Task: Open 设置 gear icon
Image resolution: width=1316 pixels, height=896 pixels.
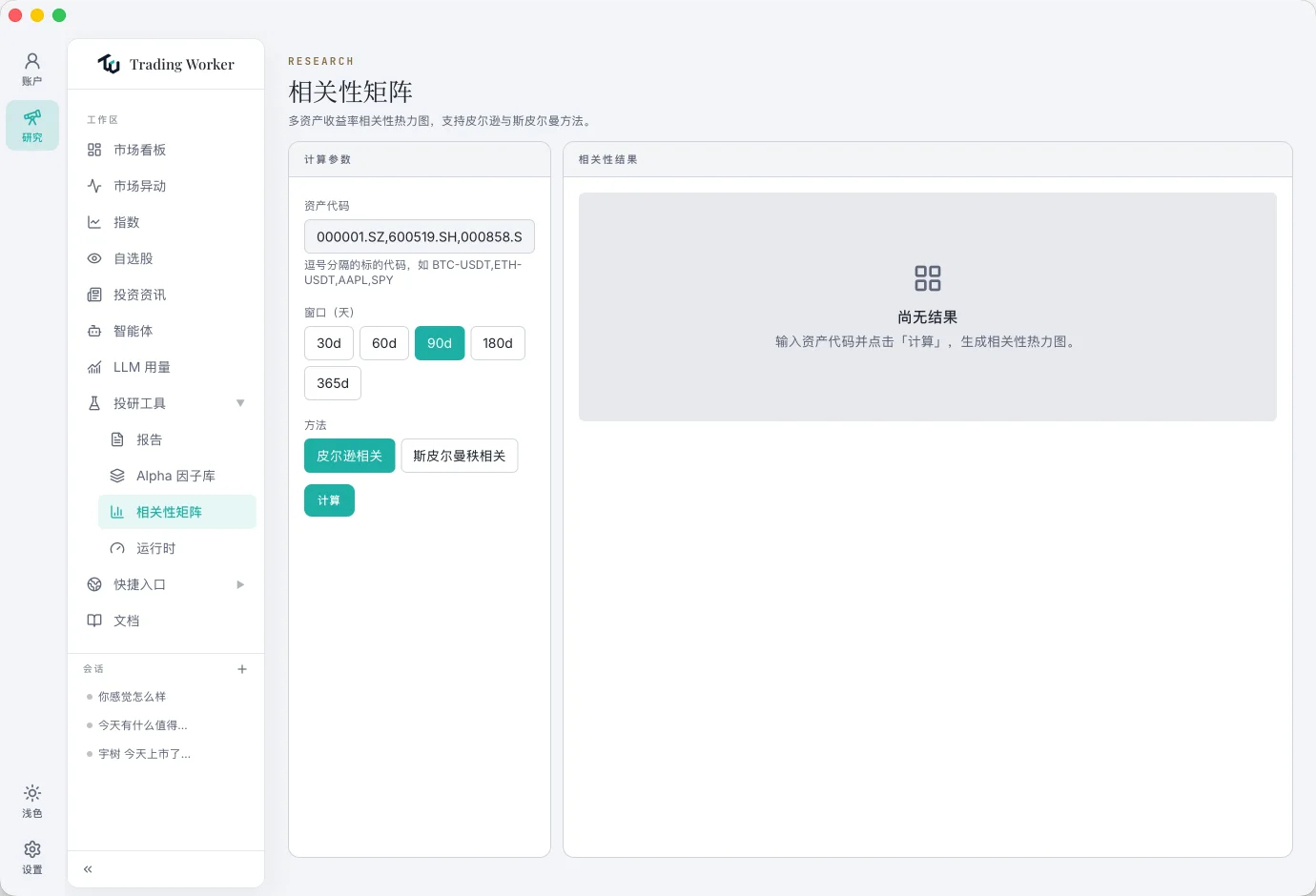Action: click(32, 849)
